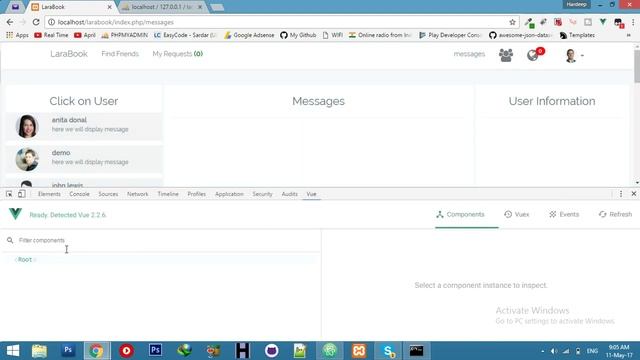Click the volume icon in the system tray
This screenshot has height=360, width=640.
(553, 351)
